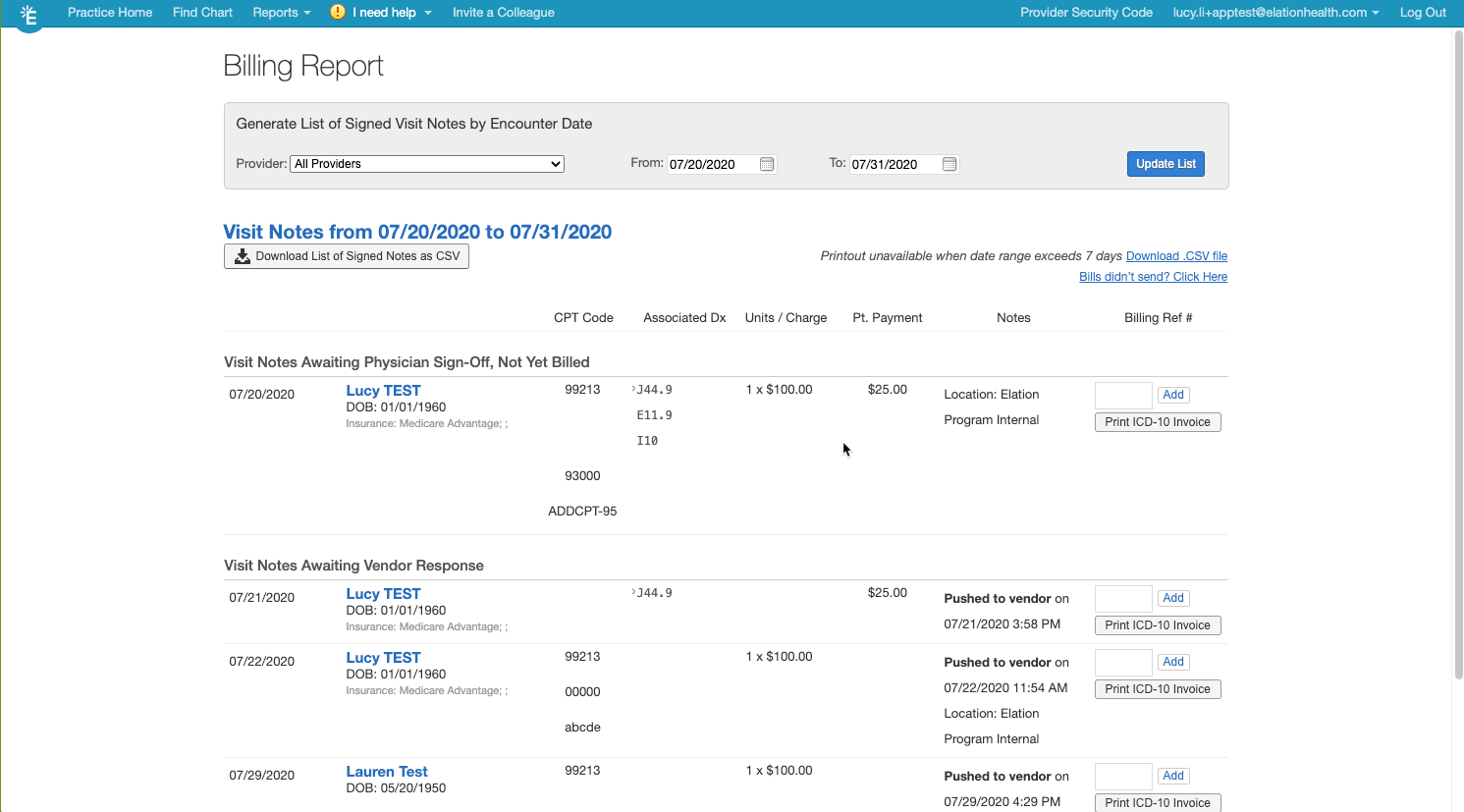Click the From date input field
This screenshot has width=1464, height=812.
click(x=712, y=164)
